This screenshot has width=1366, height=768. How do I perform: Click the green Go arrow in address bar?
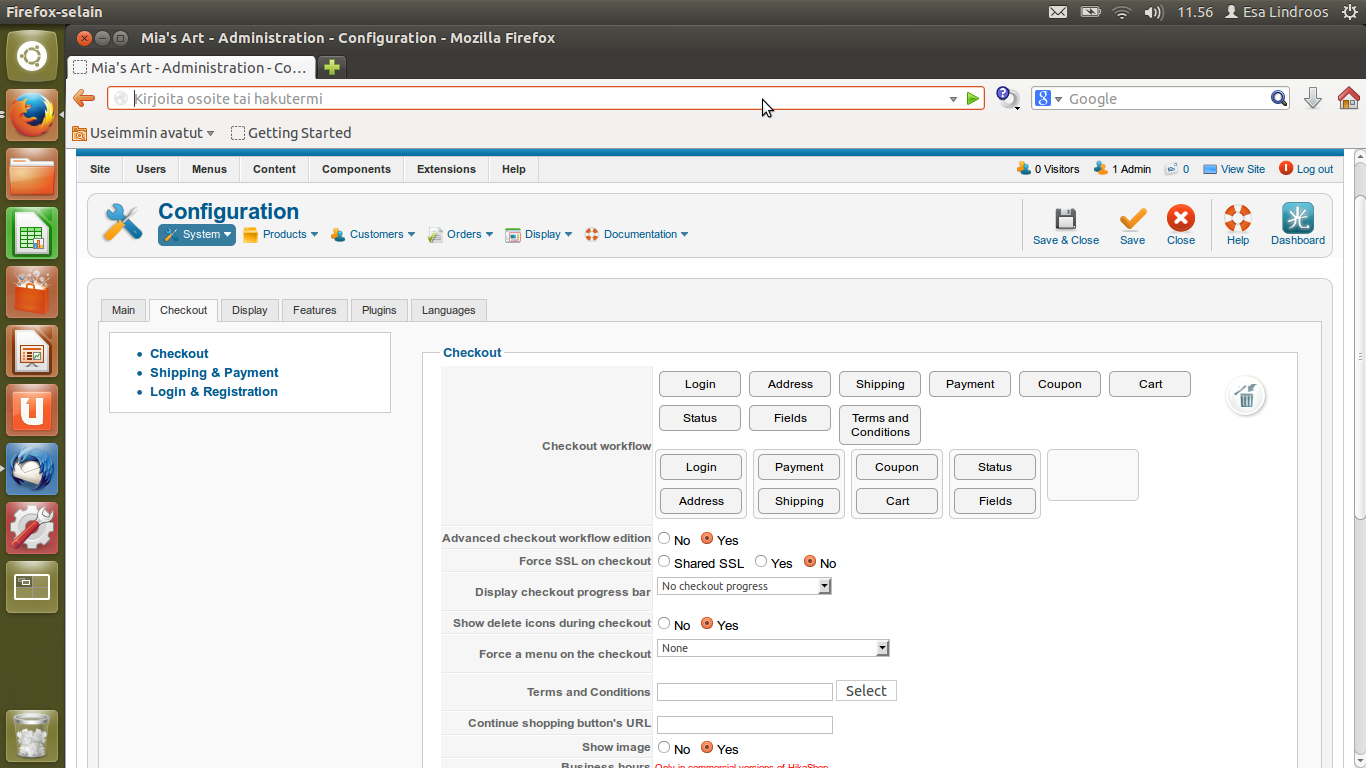coord(973,99)
